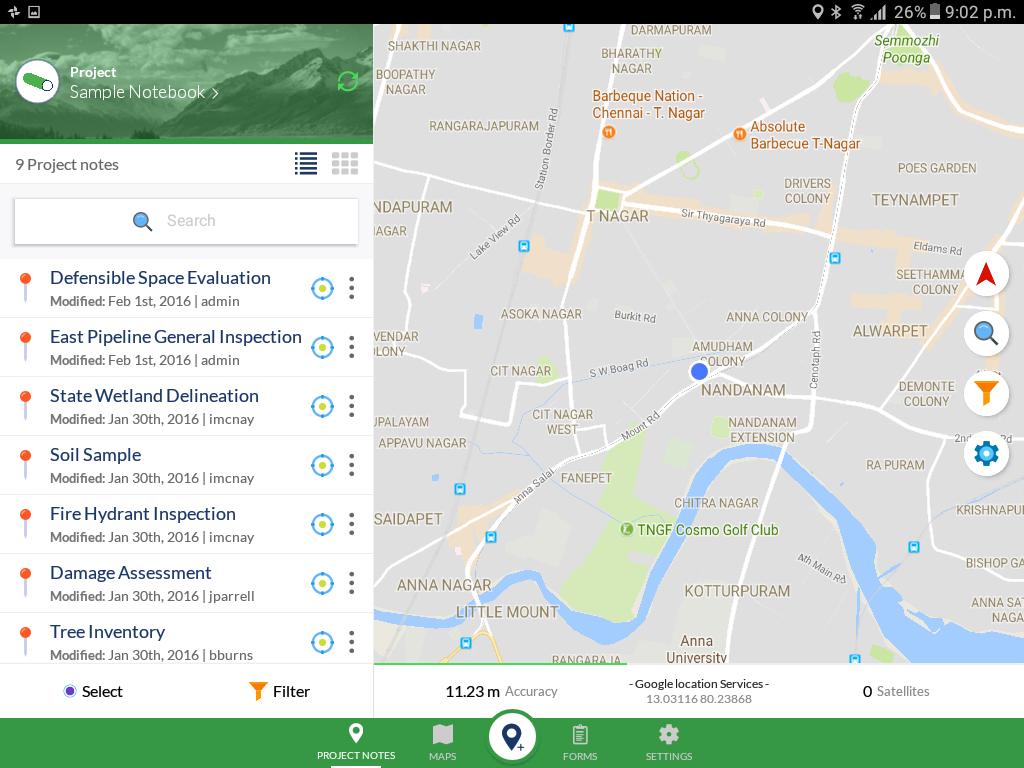Image resolution: width=1024 pixels, height=768 pixels.
Task: Click the orange map filter funnel button
Action: [985, 393]
